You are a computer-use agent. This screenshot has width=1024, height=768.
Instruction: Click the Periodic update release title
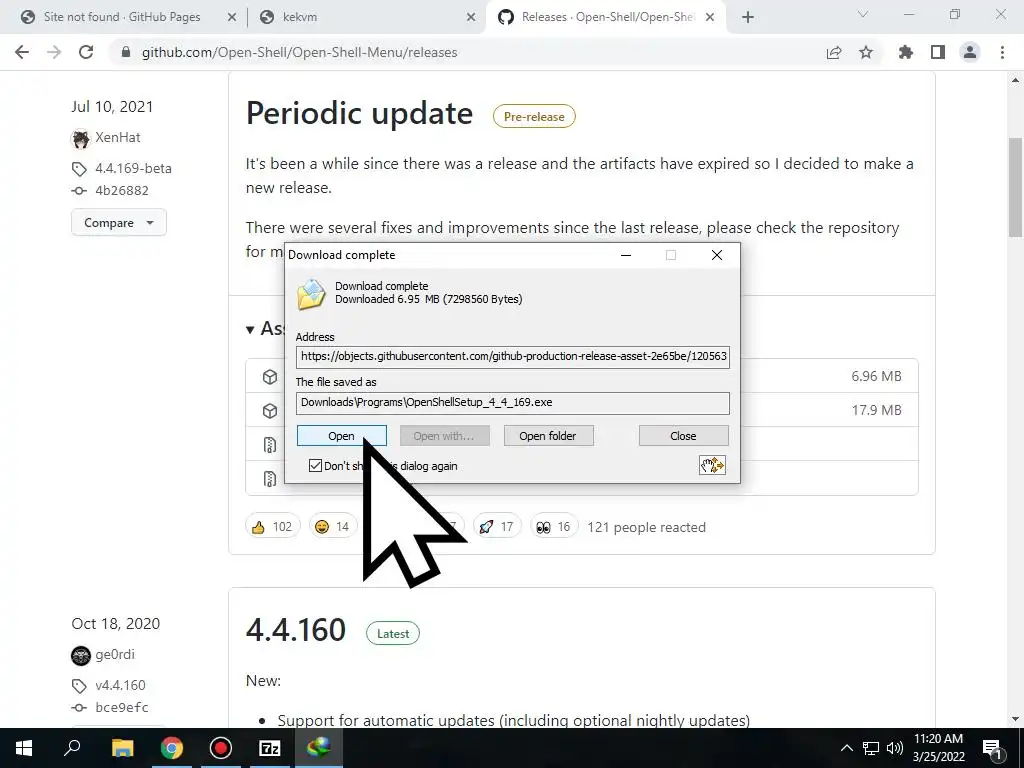[359, 114]
